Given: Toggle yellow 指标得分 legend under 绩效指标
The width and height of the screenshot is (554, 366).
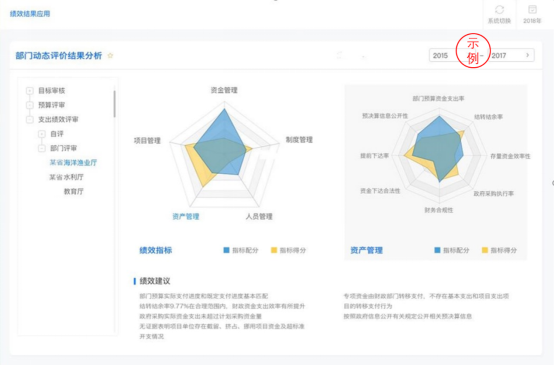Looking at the screenshot, I should [x=288, y=250].
